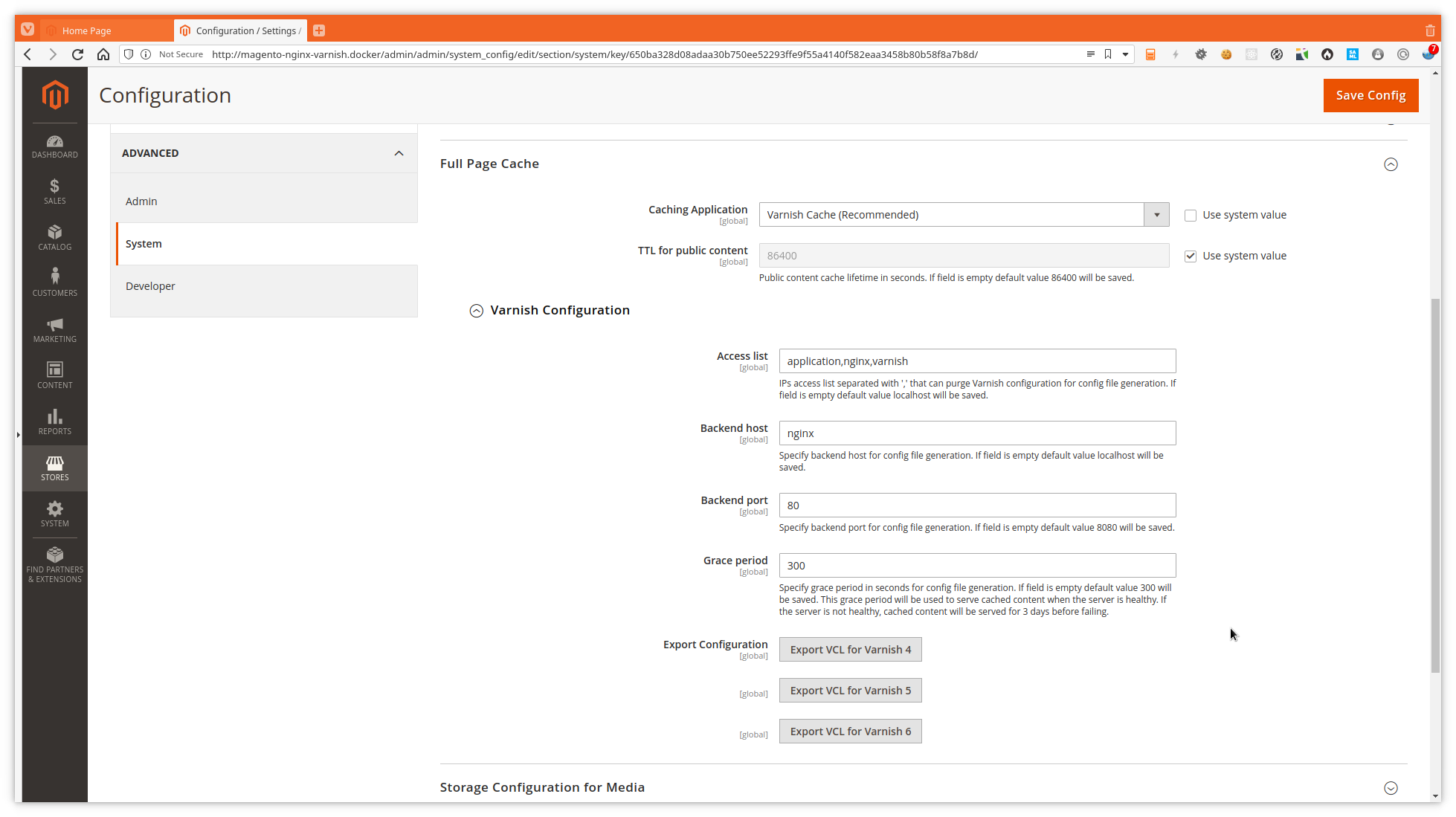Uncheck Use system value for Caching Application
The width and height of the screenshot is (1456, 817).
1190,215
